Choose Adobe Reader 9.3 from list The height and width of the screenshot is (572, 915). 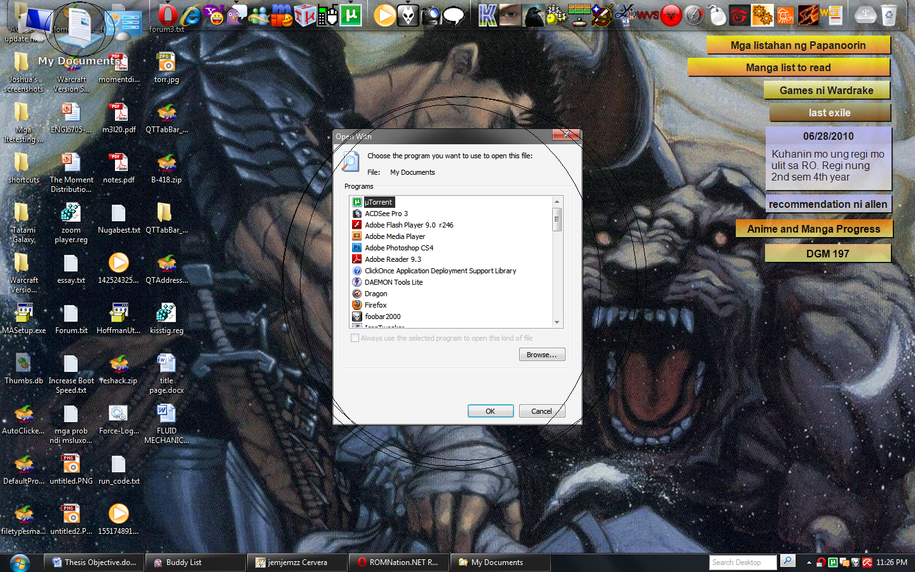(x=393, y=259)
